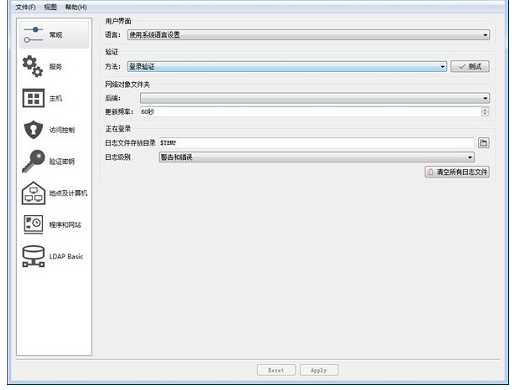The image size is (516, 390).
Task: Expand the 日志级别 log level dropdown
Action: [x=317, y=157]
